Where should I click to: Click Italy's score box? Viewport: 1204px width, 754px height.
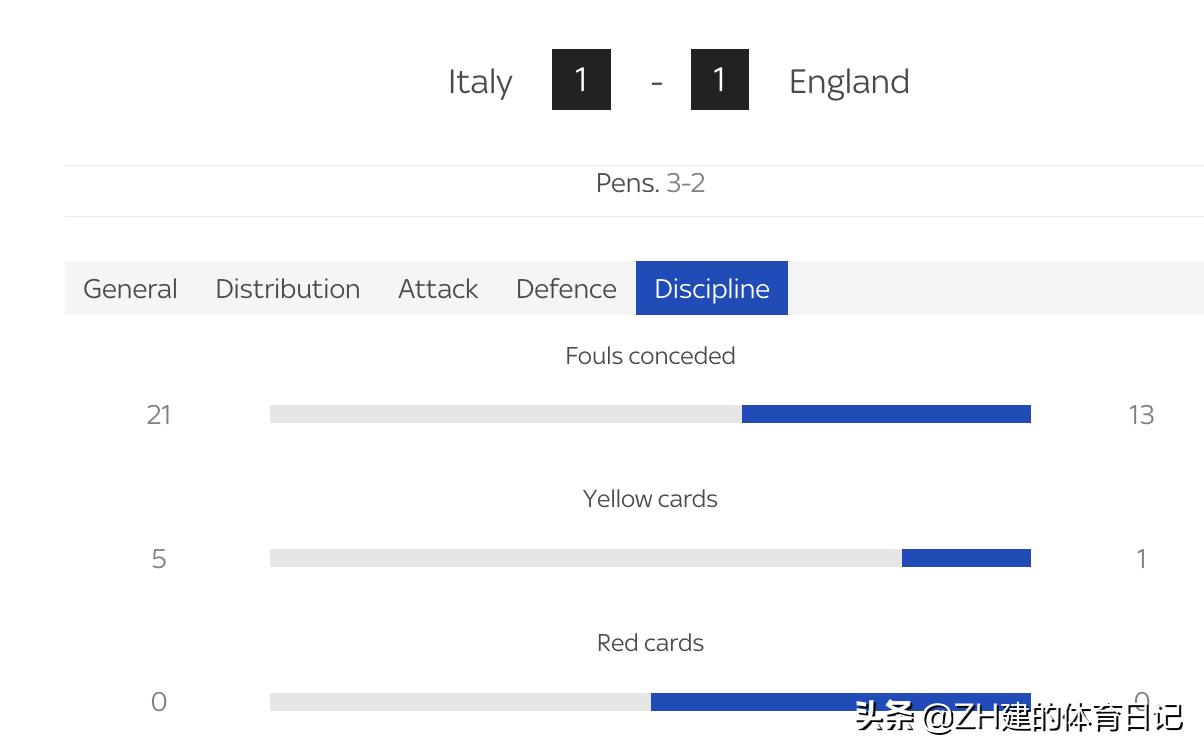pos(581,80)
